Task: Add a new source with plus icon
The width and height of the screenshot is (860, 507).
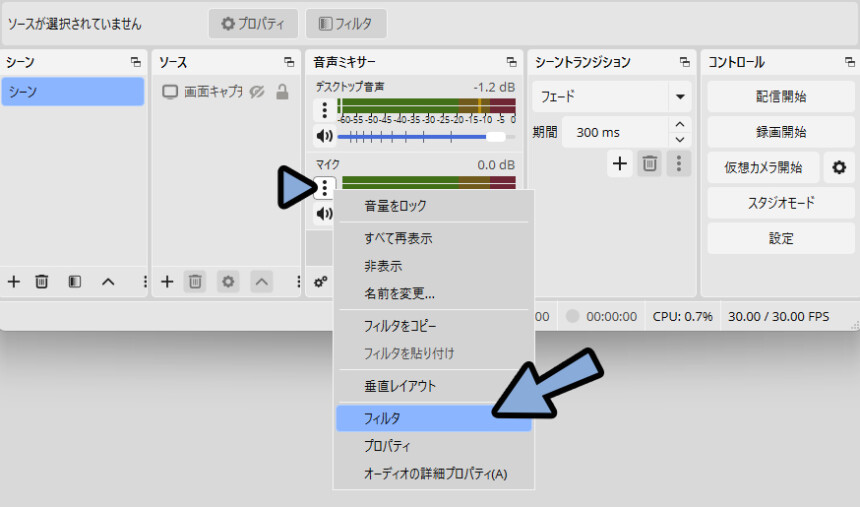Action: (x=167, y=282)
